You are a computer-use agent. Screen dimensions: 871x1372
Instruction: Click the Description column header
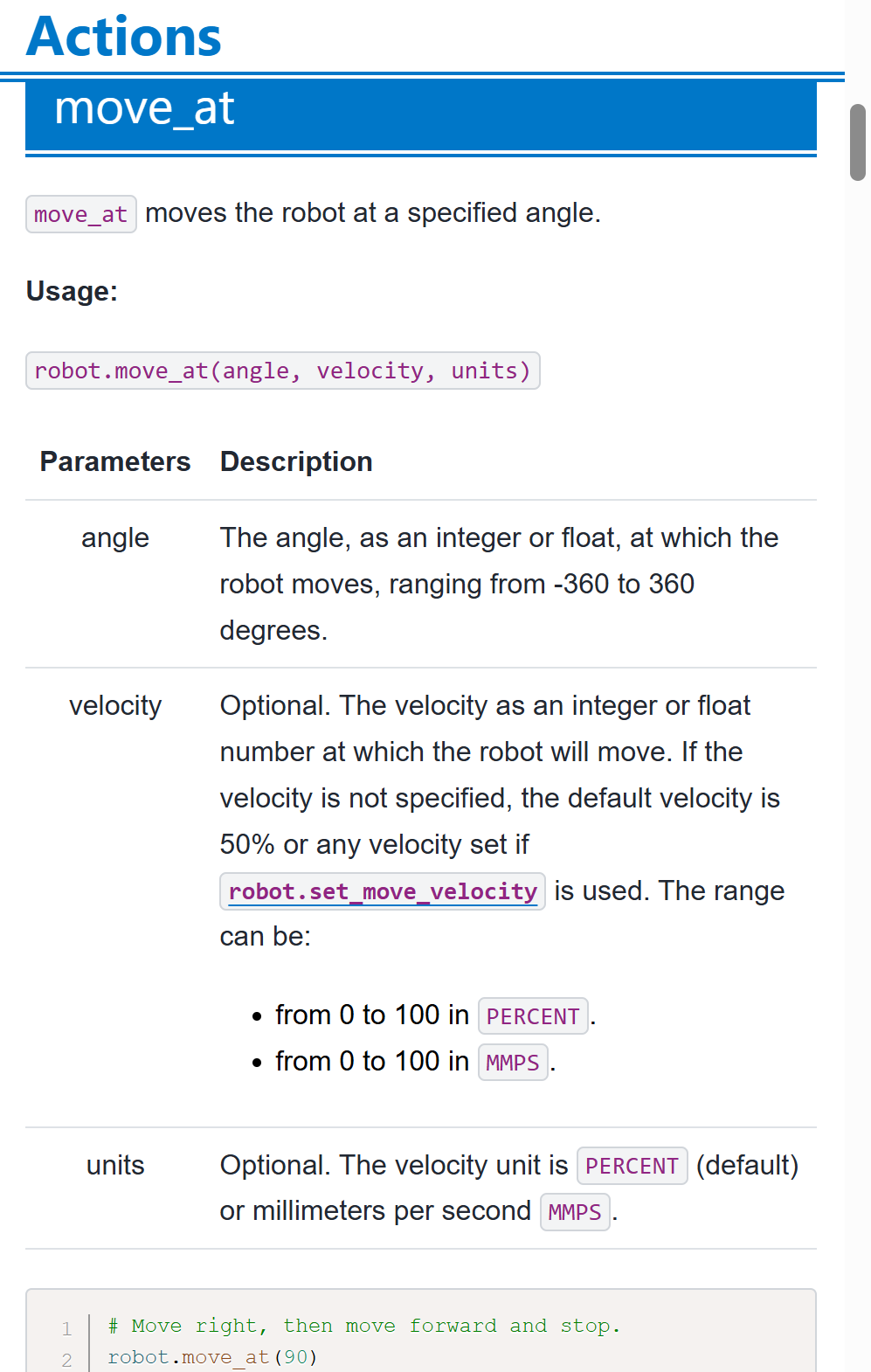coord(296,461)
